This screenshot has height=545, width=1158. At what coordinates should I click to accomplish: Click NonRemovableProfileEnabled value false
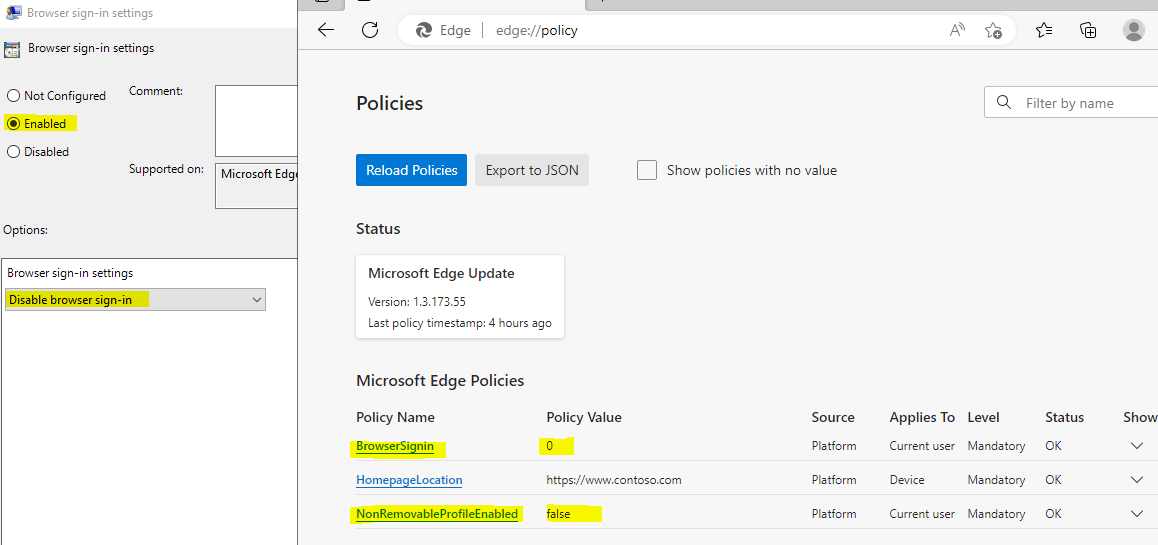[560, 514]
